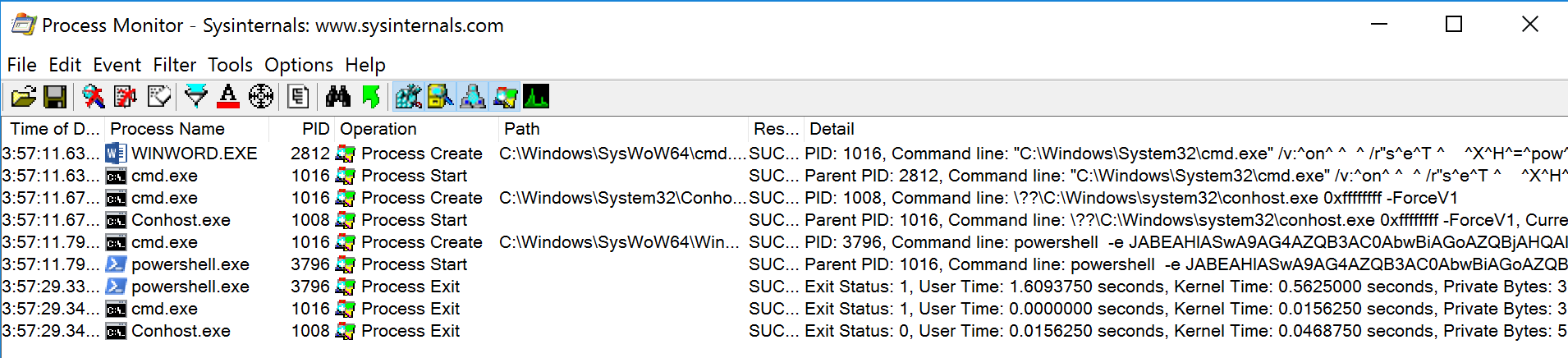
Task: Toggle event capture with the magnifier icon
Action: pyautogui.click(x=94, y=97)
